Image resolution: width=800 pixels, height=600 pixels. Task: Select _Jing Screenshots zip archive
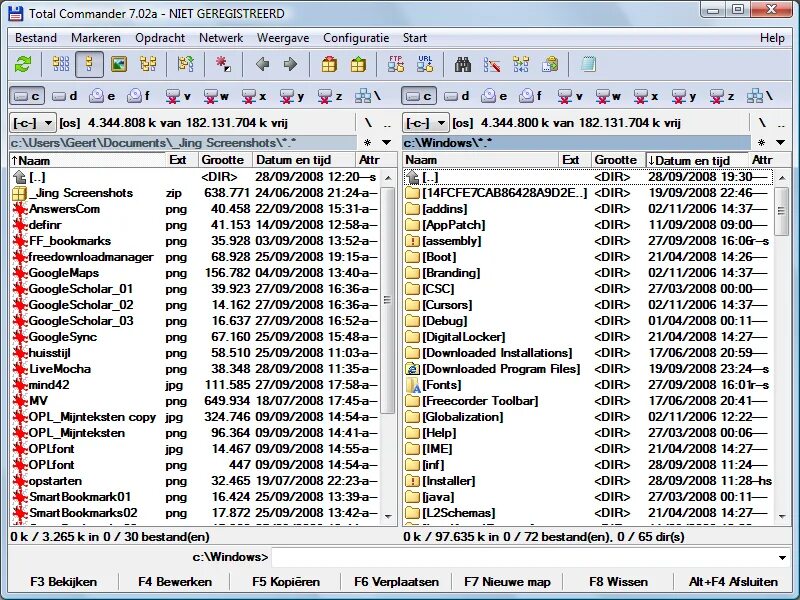[194, 193]
